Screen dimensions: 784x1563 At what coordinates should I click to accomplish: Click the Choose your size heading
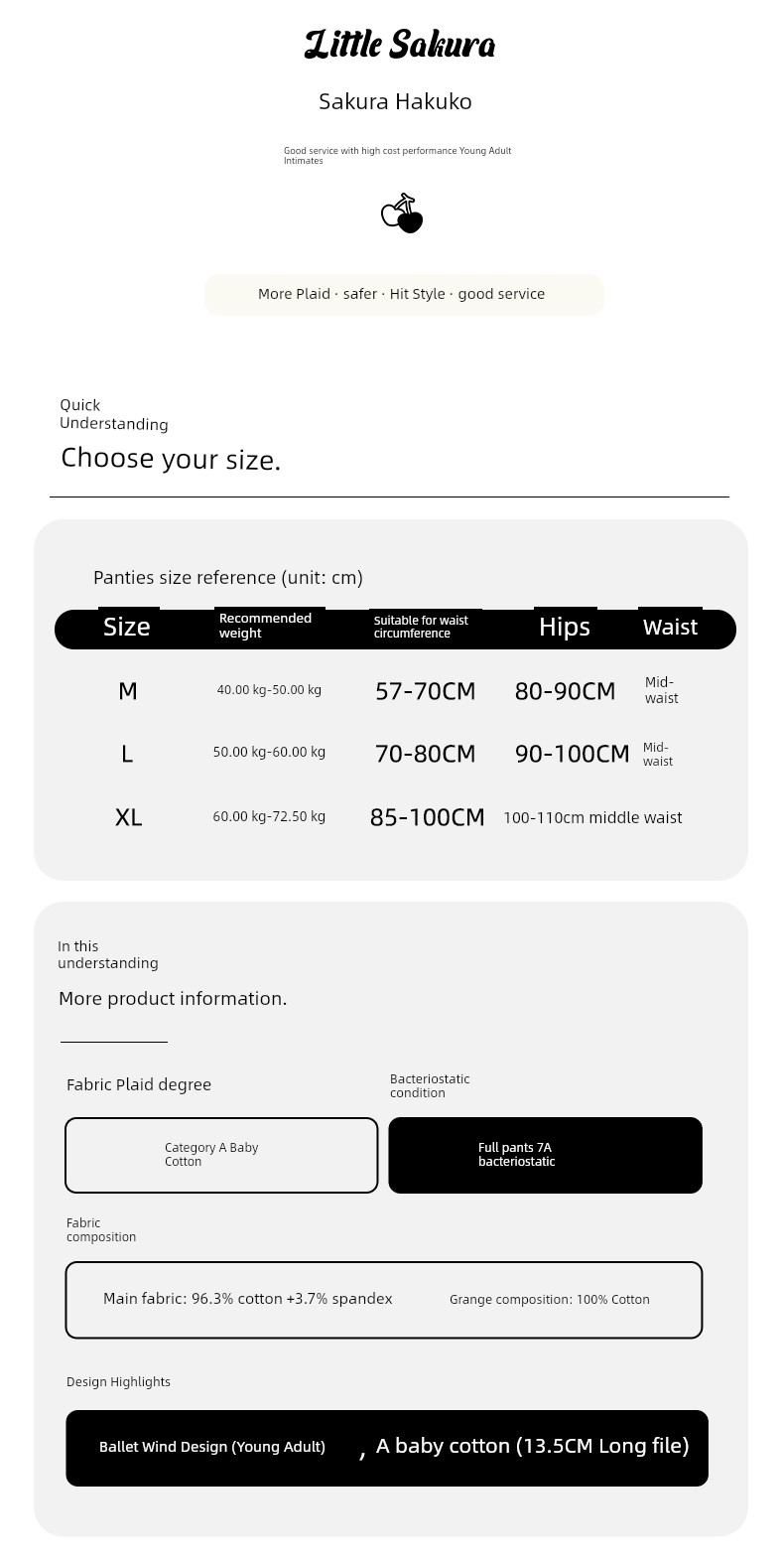pos(171,458)
